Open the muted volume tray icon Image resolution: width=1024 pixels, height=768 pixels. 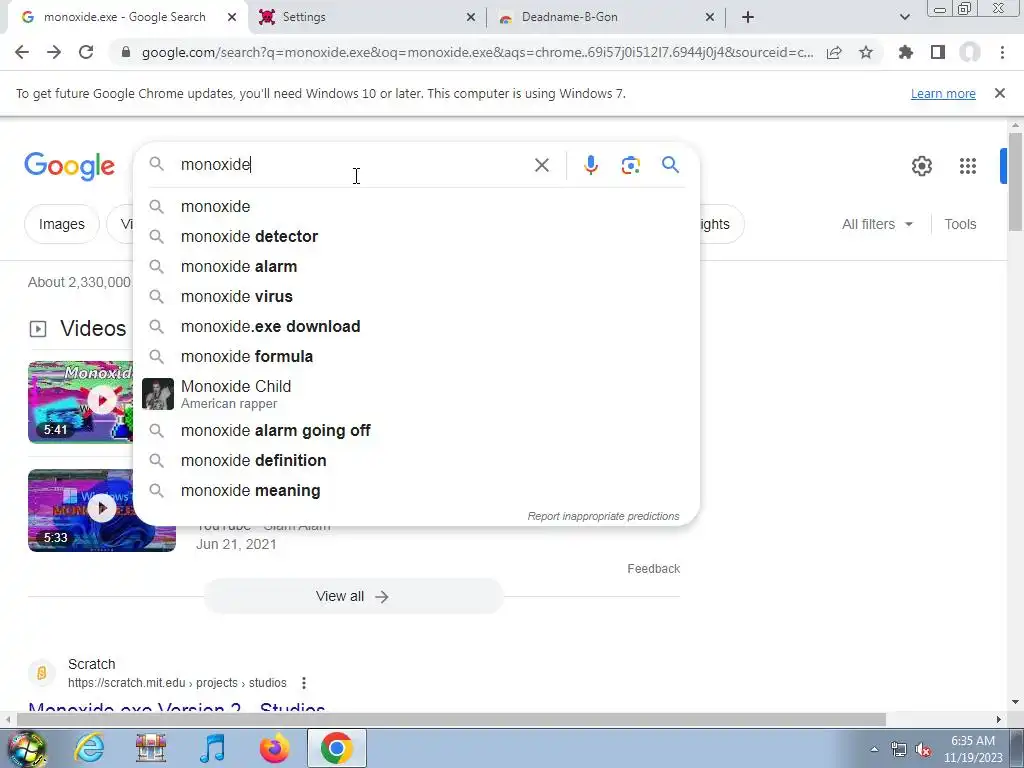pos(923,750)
